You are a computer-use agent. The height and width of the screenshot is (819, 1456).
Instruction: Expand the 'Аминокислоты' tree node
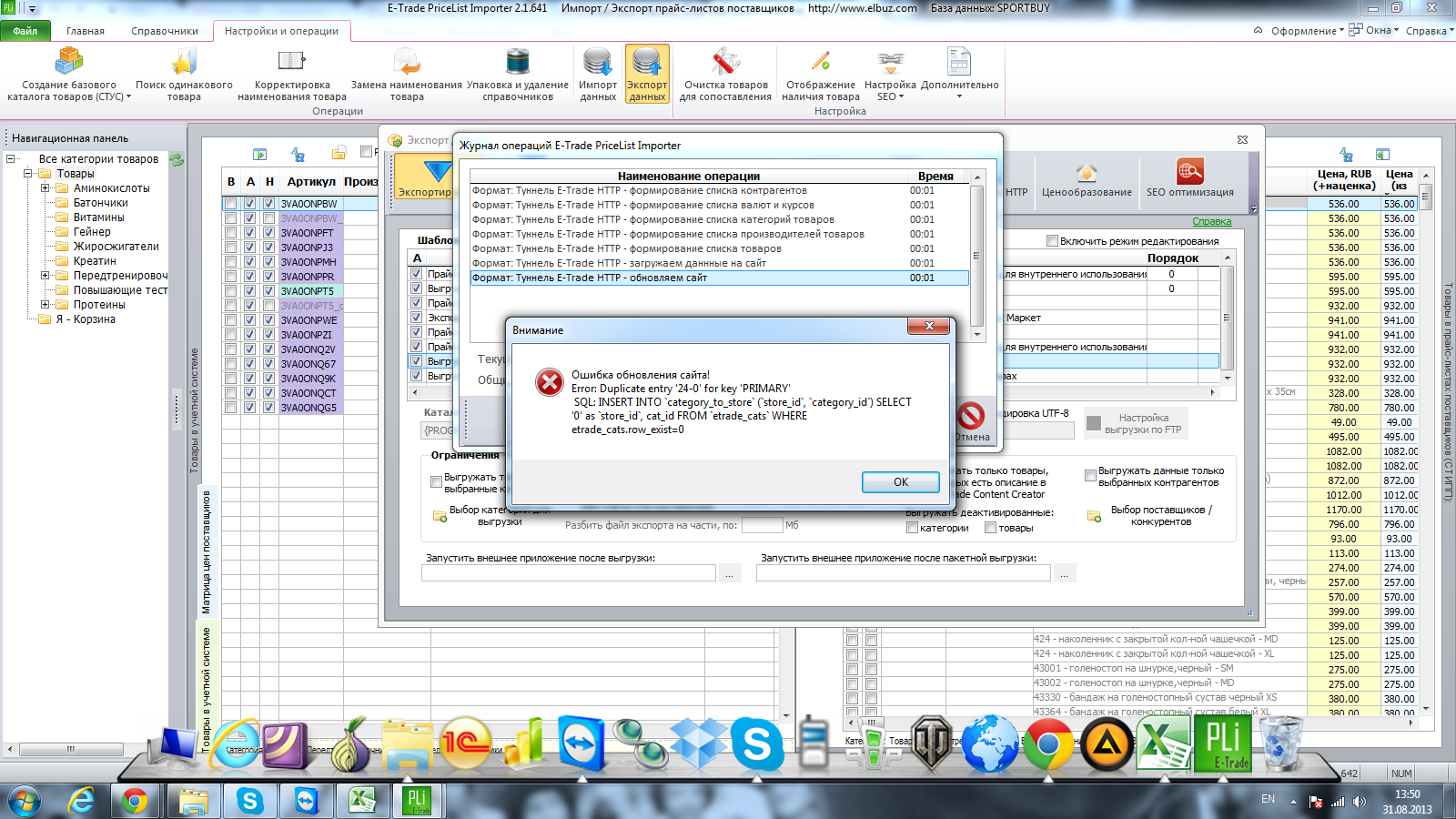click(45, 188)
